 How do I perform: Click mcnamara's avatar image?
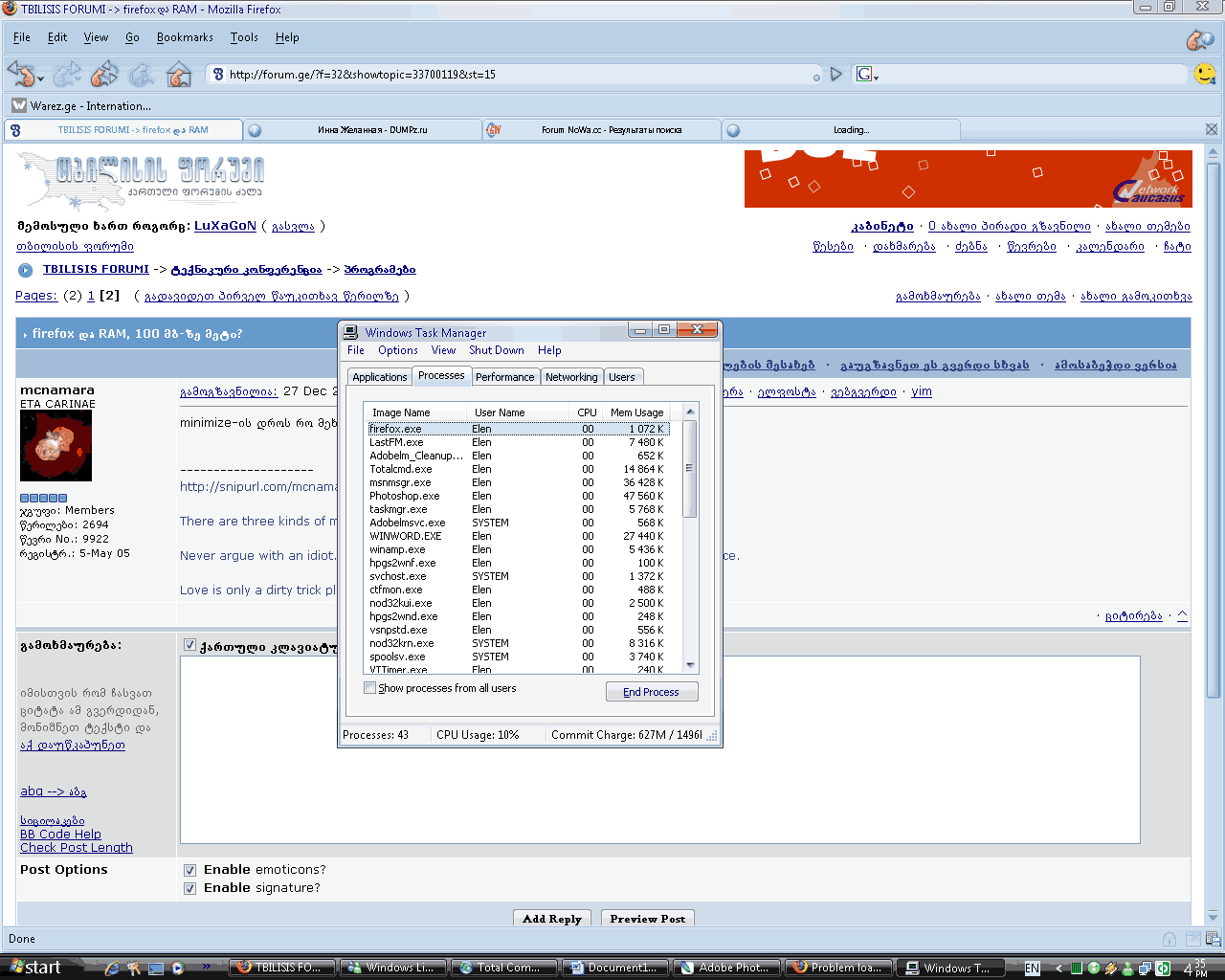(x=56, y=446)
